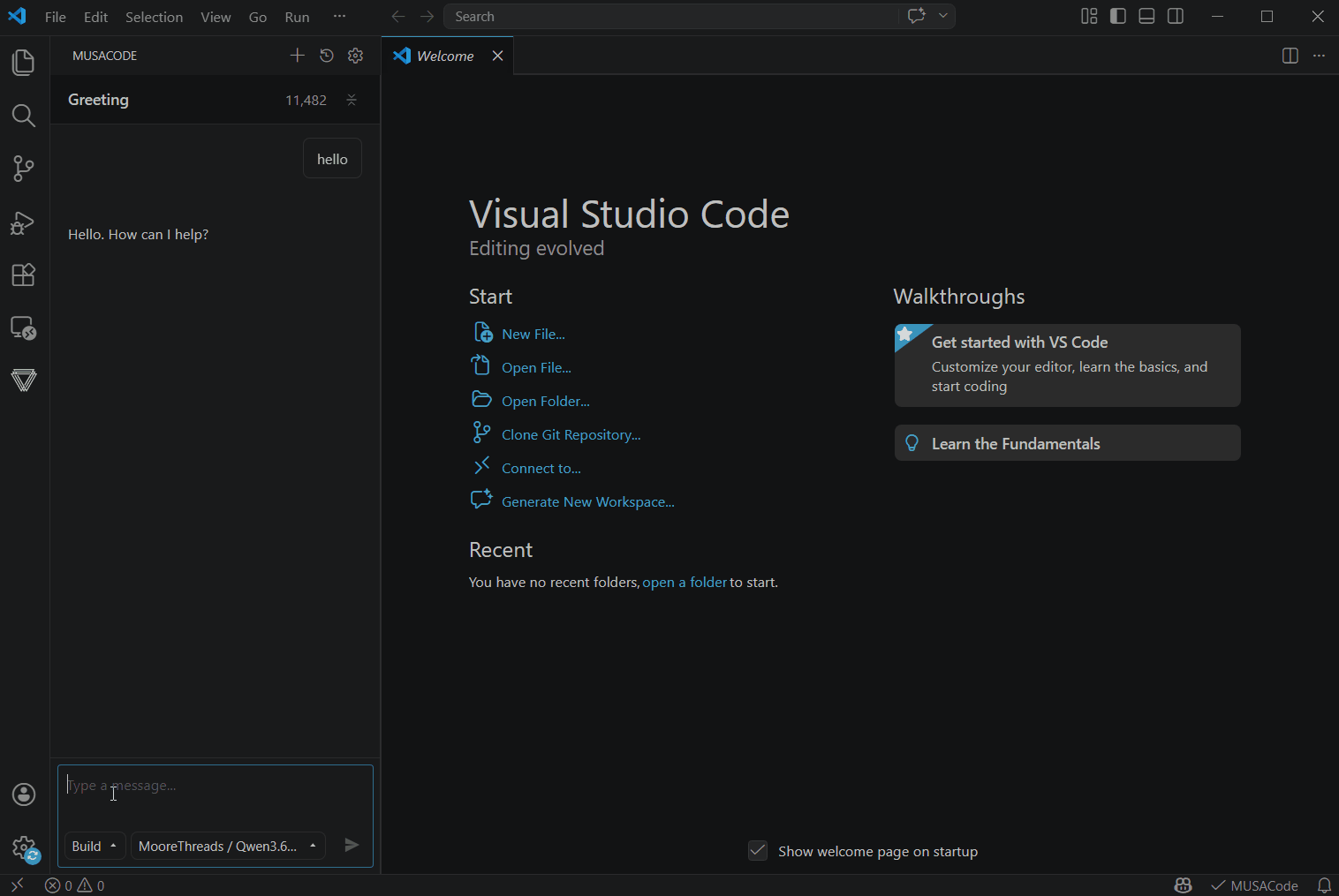Image resolution: width=1339 pixels, height=896 pixels.
Task: Open MUSACode settings gear
Action: (x=356, y=56)
